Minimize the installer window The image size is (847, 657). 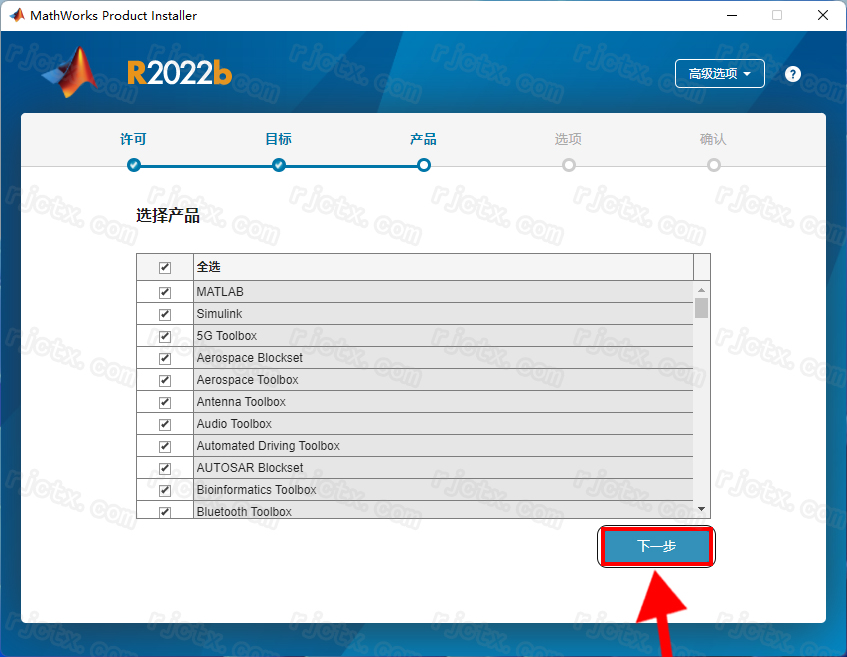tap(732, 15)
